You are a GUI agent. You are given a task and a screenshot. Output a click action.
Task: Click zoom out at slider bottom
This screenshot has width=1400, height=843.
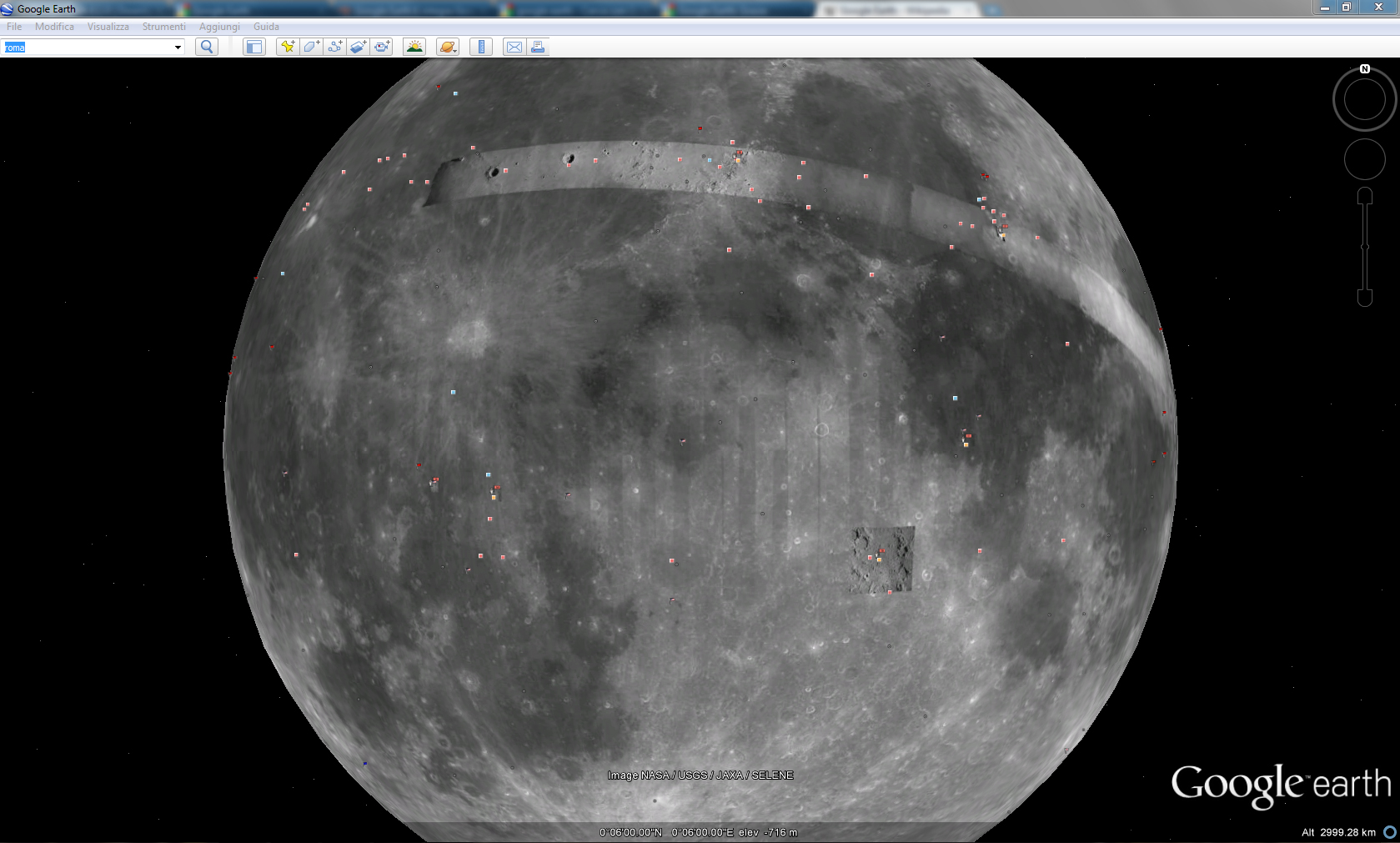click(x=1365, y=298)
